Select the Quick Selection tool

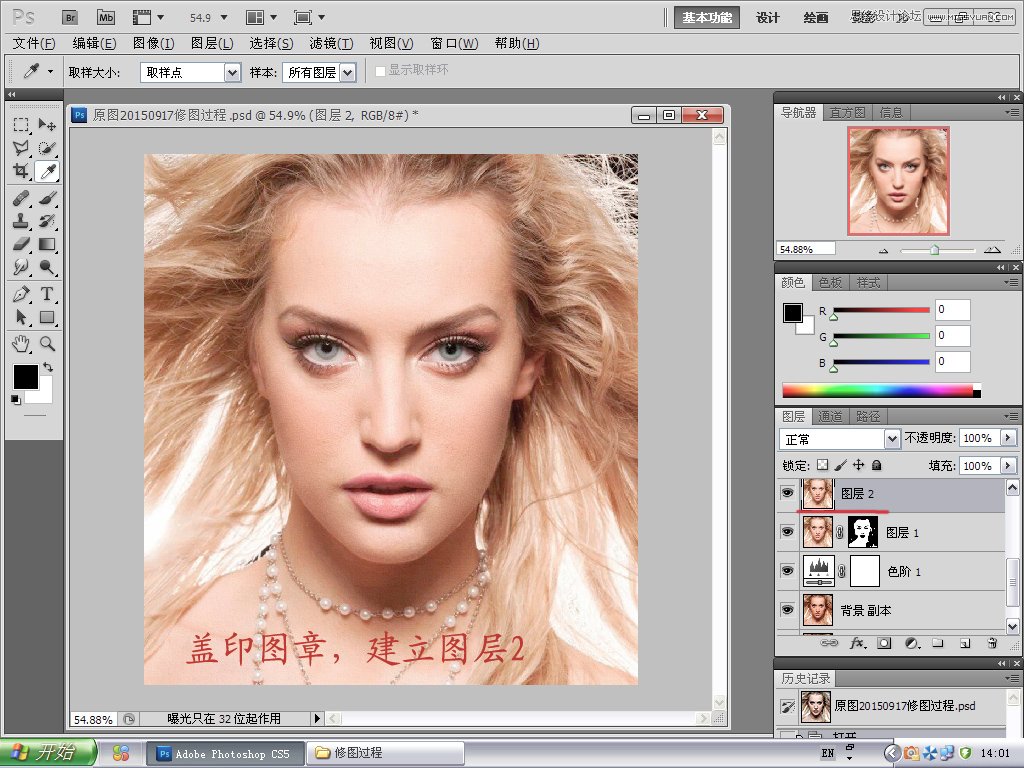[x=47, y=148]
